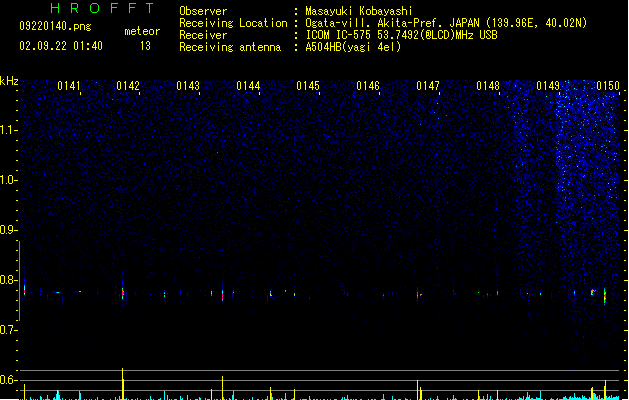The image size is (629, 400).
Task: Click the strong echo near 0150
Action: click(x=605, y=296)
